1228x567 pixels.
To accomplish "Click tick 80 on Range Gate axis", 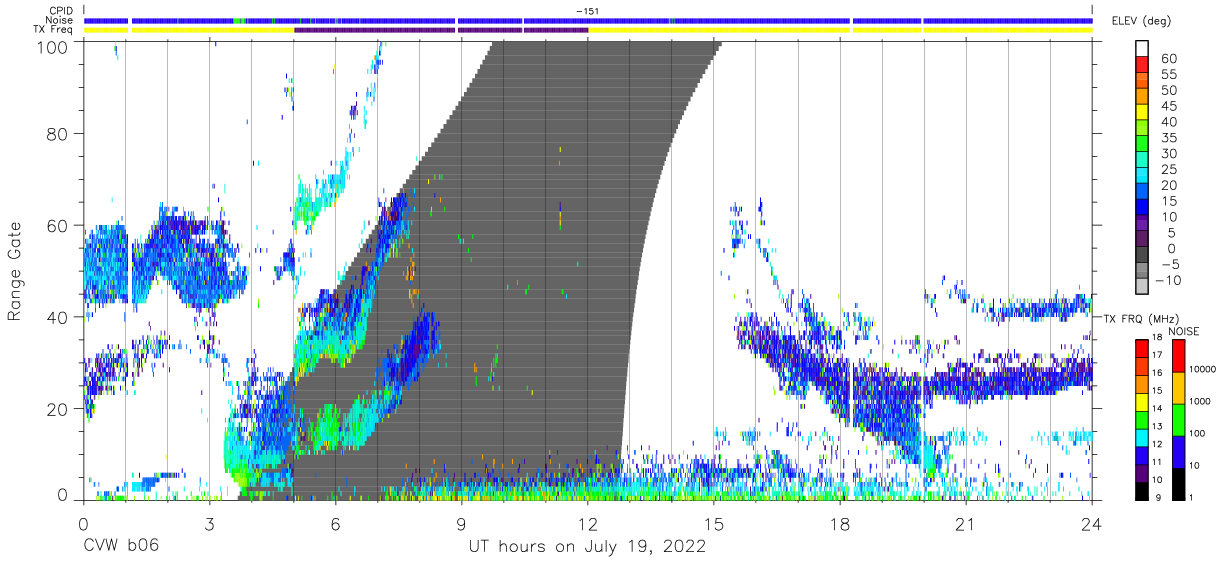I will [58, 134].
